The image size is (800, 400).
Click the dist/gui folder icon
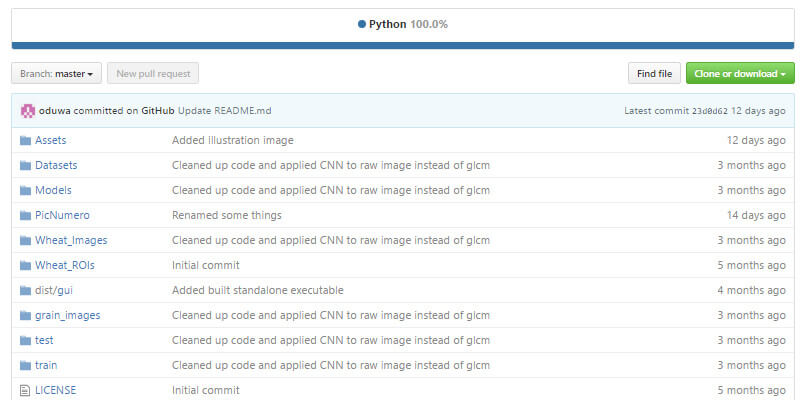pos(26,290)
